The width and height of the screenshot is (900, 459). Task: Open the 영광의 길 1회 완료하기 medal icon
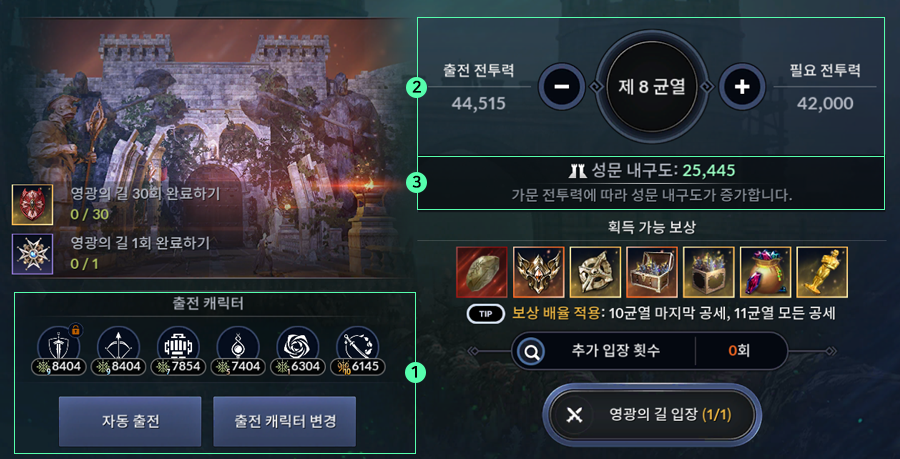pyautogui.click(x=32, y=254)
